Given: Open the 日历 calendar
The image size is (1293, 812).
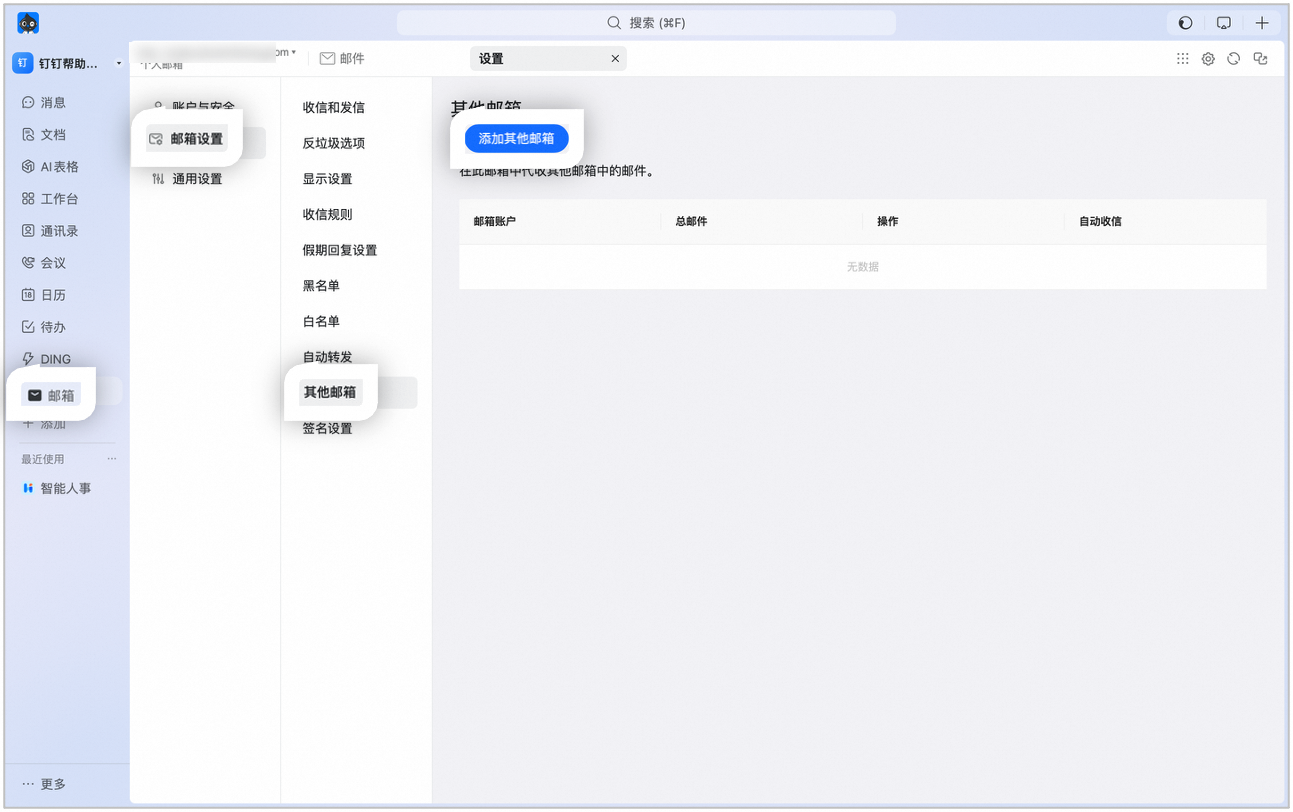Looking at the screenshot, I should pos(44,295).
